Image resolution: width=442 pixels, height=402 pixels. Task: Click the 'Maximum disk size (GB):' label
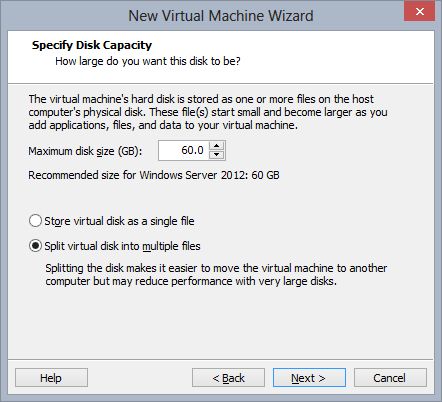click(x=85, y=151)
